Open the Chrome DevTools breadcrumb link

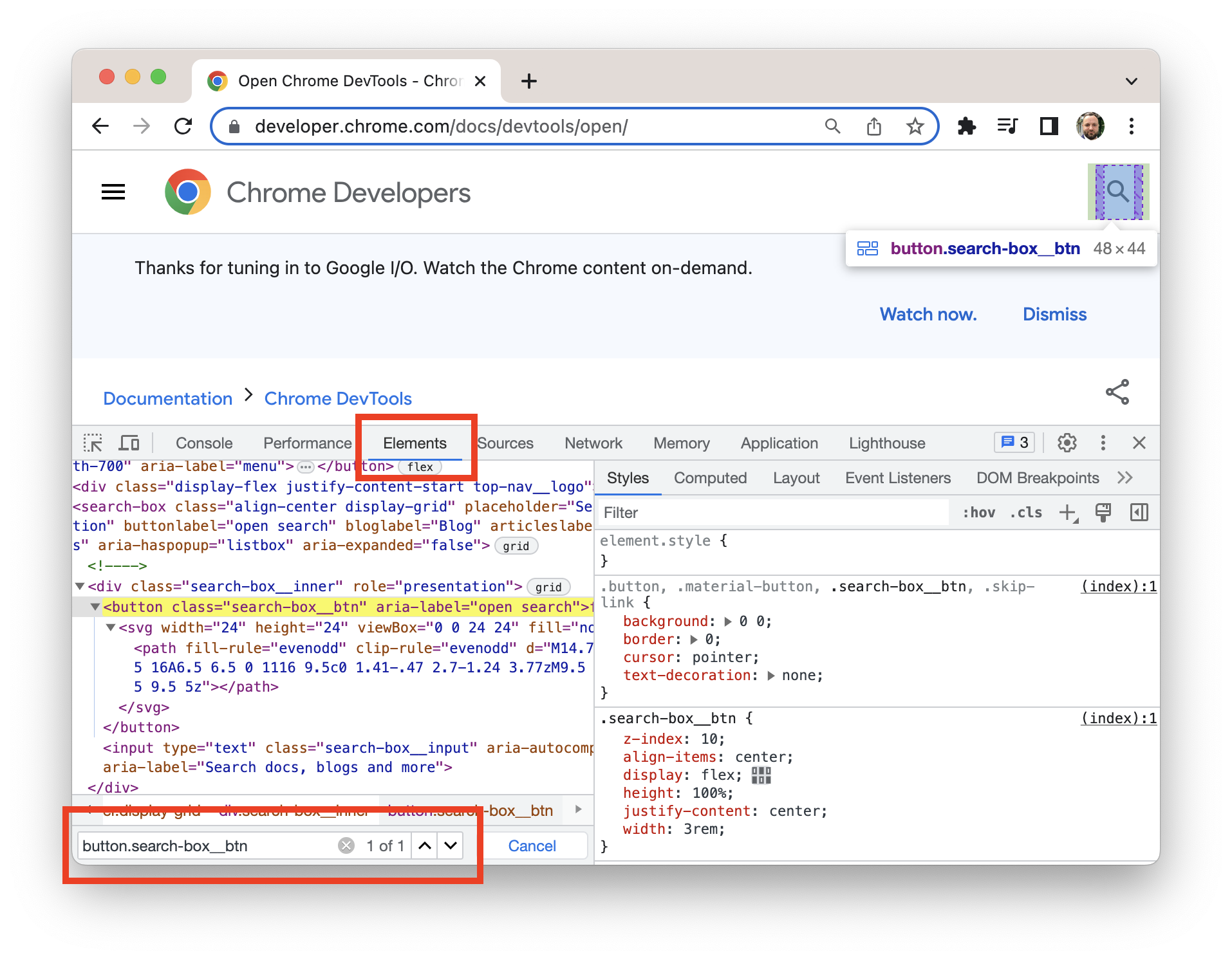click(x=338, y=398)
